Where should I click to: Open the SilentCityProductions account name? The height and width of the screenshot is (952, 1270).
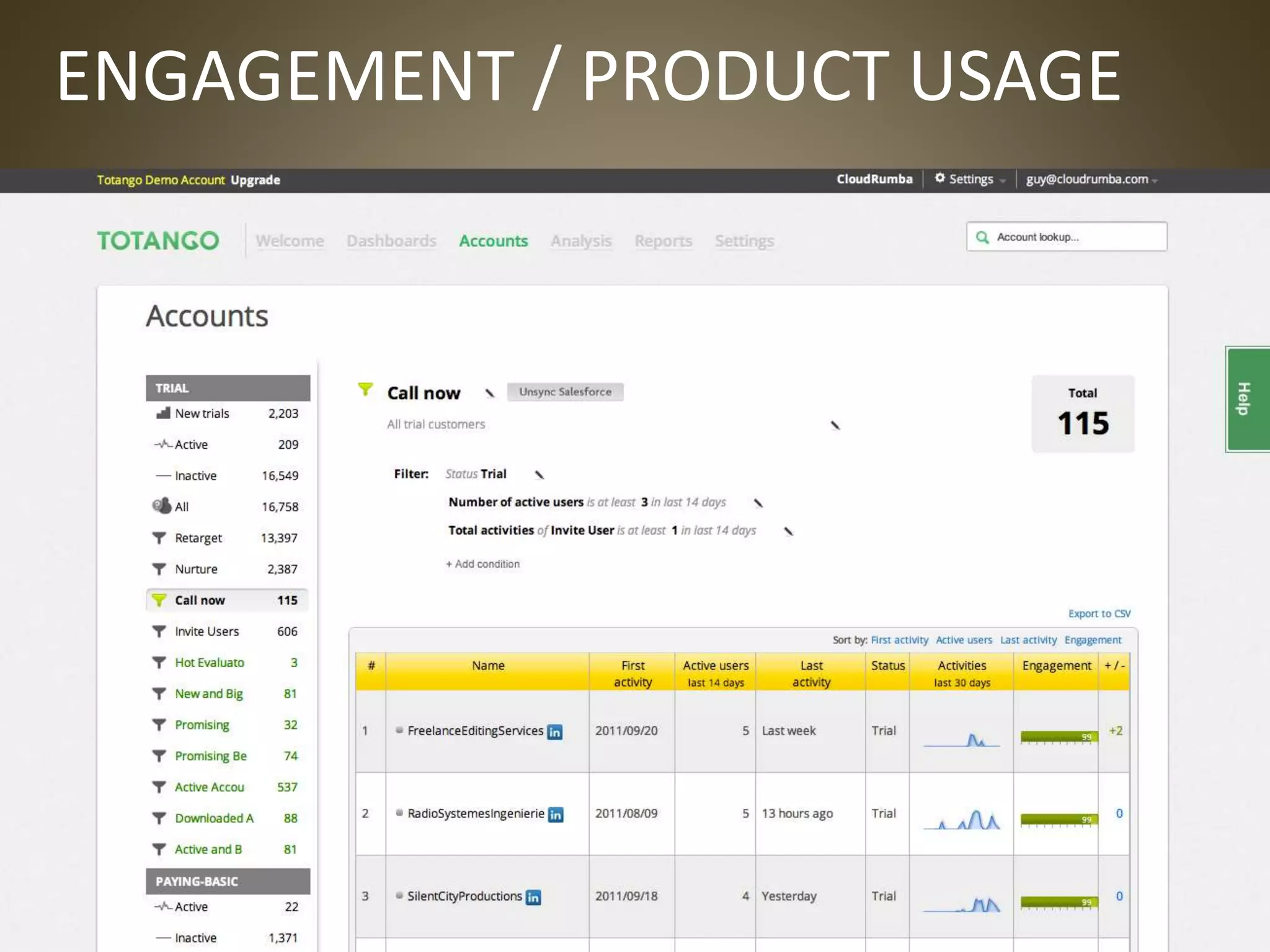(x=464, y=896)
